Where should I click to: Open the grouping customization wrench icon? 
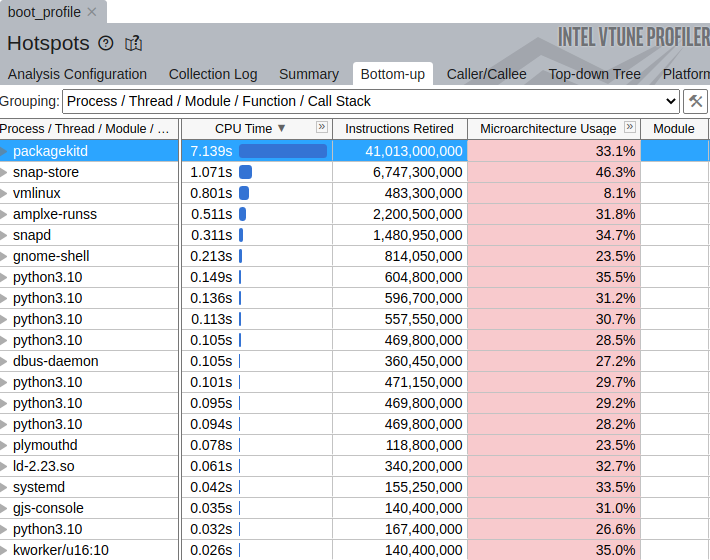click(696, 101)
